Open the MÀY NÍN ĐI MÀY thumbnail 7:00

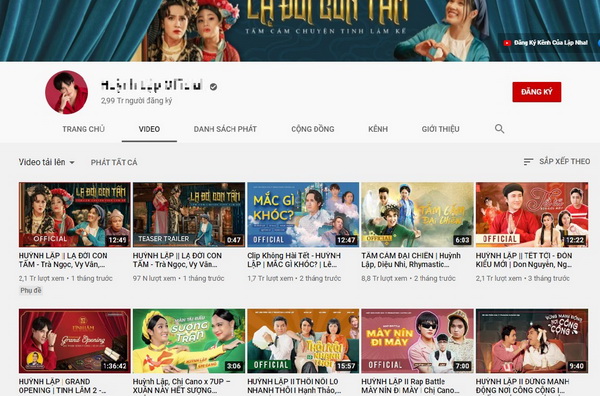417,341
